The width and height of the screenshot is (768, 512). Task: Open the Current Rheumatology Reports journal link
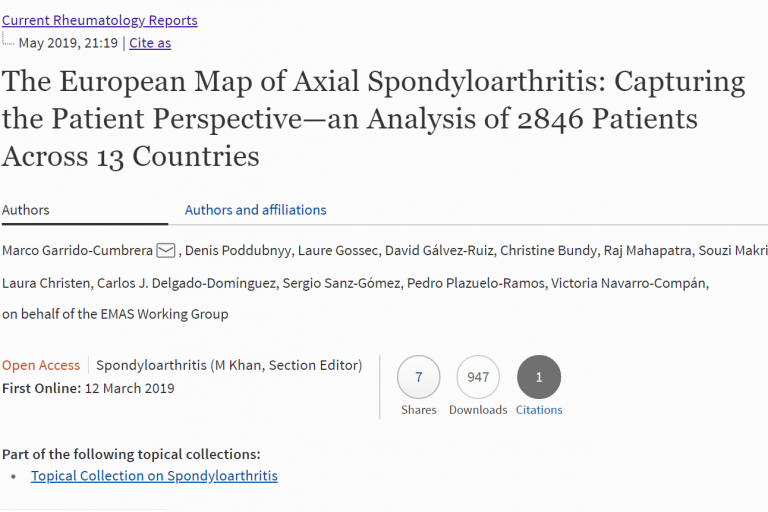point(100,20)
